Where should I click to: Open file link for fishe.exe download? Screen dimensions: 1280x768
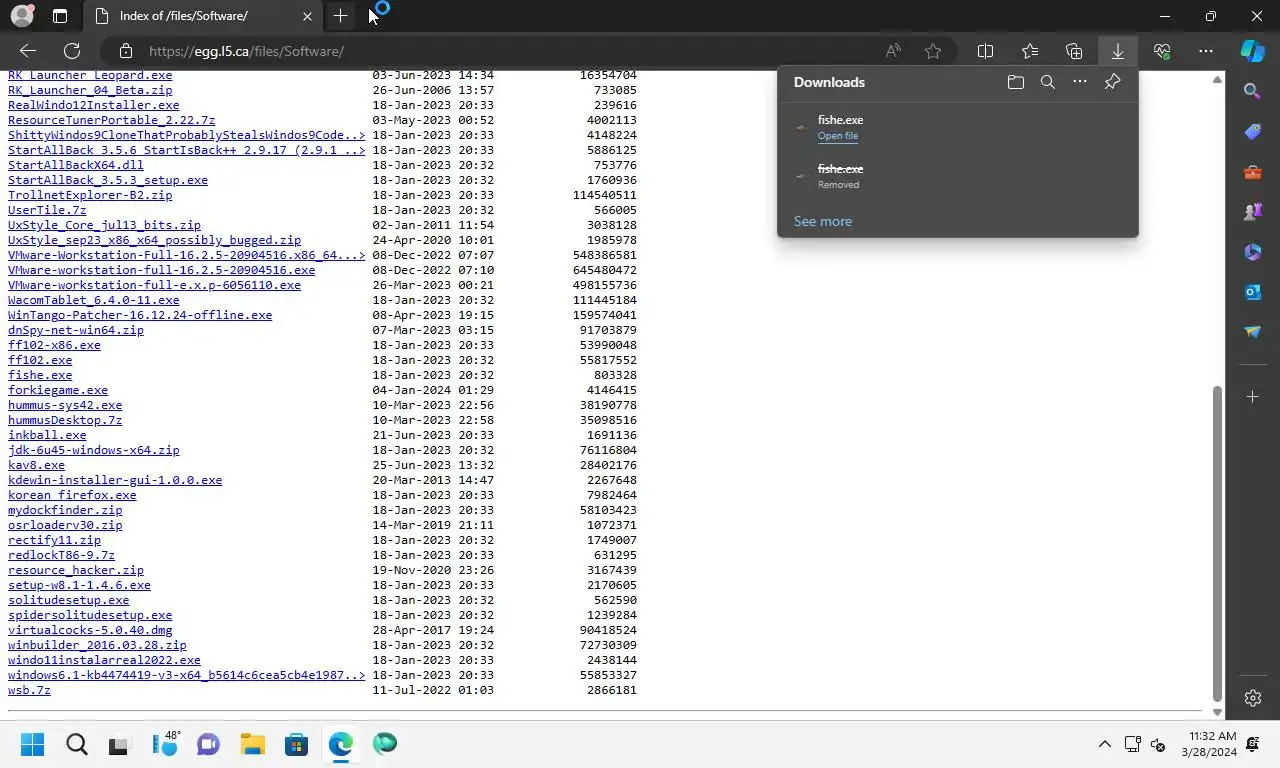838,136
